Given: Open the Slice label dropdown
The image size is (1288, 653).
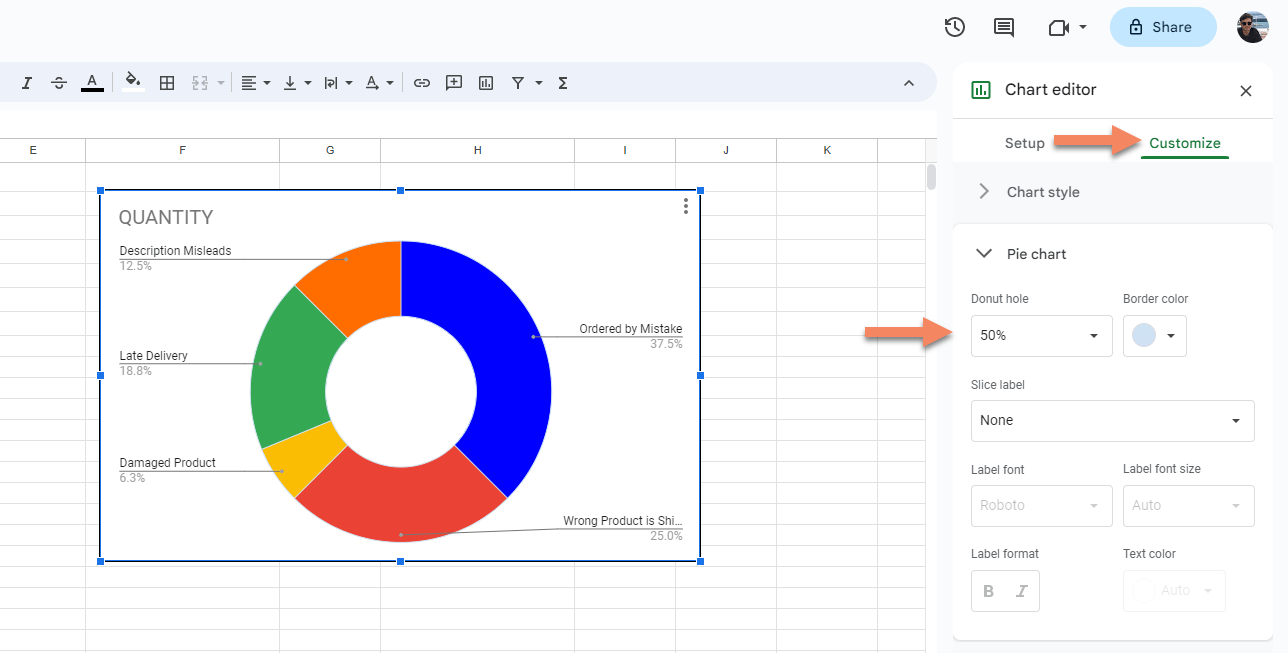Looking at the screenshot, I should (x=1112, y=420).
